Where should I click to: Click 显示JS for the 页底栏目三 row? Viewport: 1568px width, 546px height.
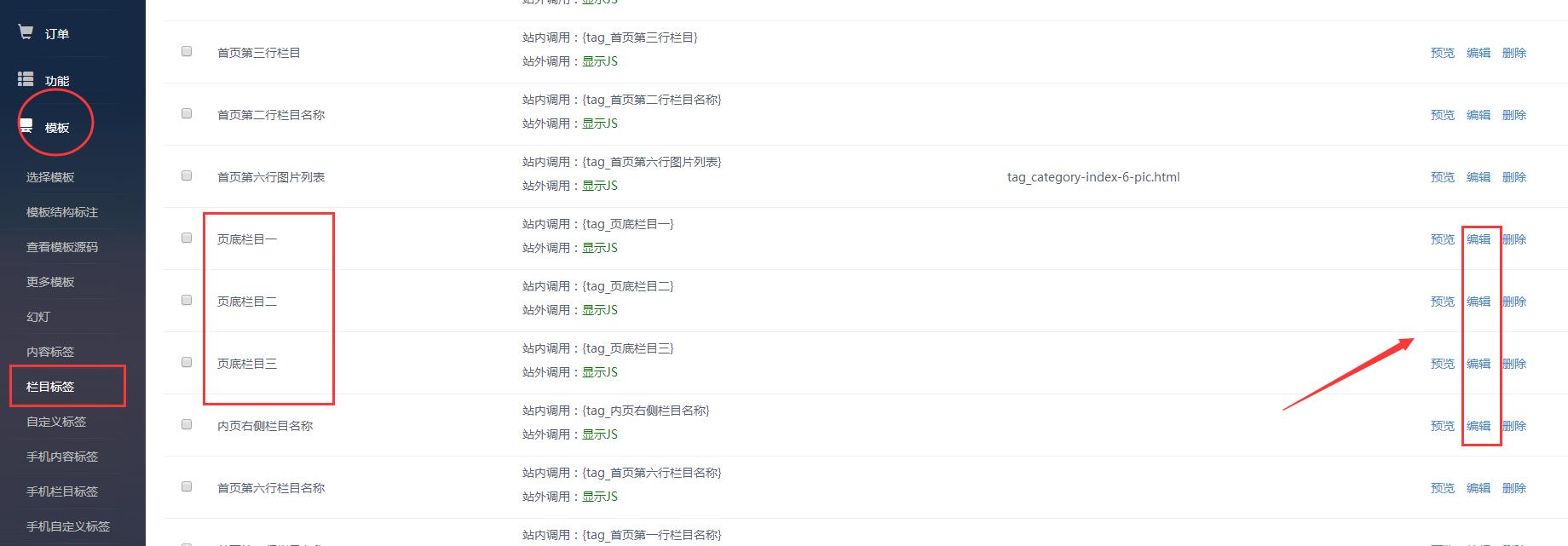point(600,372)
